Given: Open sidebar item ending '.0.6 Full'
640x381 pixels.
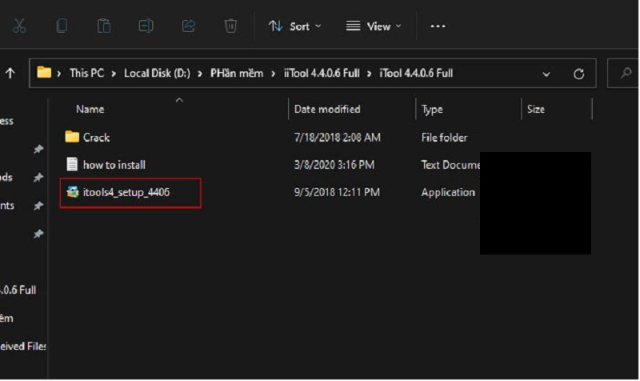Looking at the screenshot, I should tap(18, 290).
